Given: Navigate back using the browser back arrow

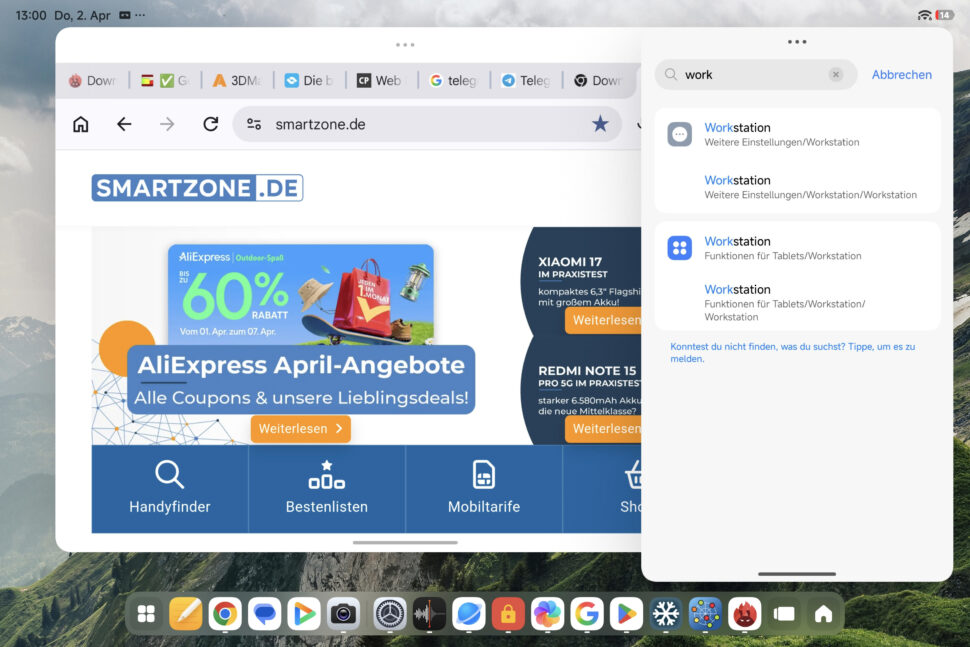Looking at the screenshot, I should [x=123, y=124].
